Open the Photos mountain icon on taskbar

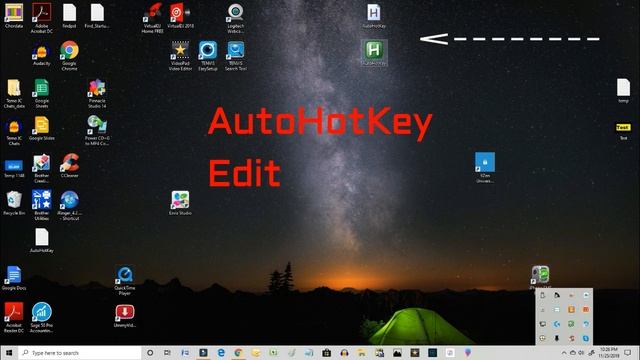click(397, 353)
